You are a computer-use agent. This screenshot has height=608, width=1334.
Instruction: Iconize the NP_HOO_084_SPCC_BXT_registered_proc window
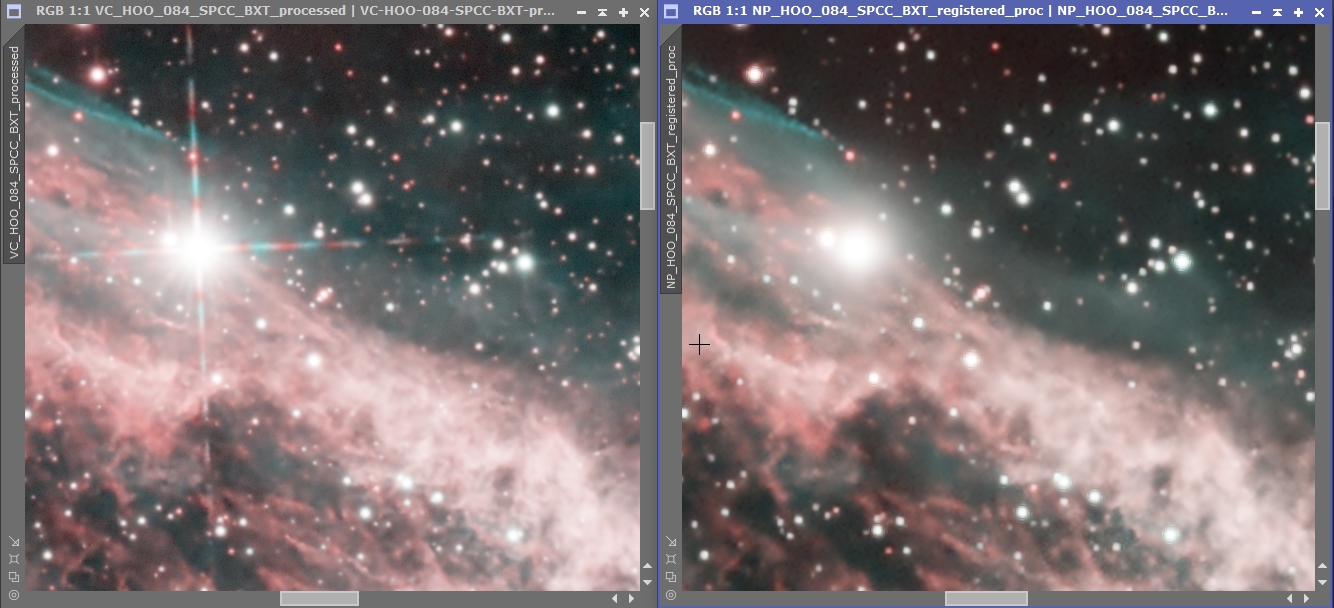point(1258,13)
